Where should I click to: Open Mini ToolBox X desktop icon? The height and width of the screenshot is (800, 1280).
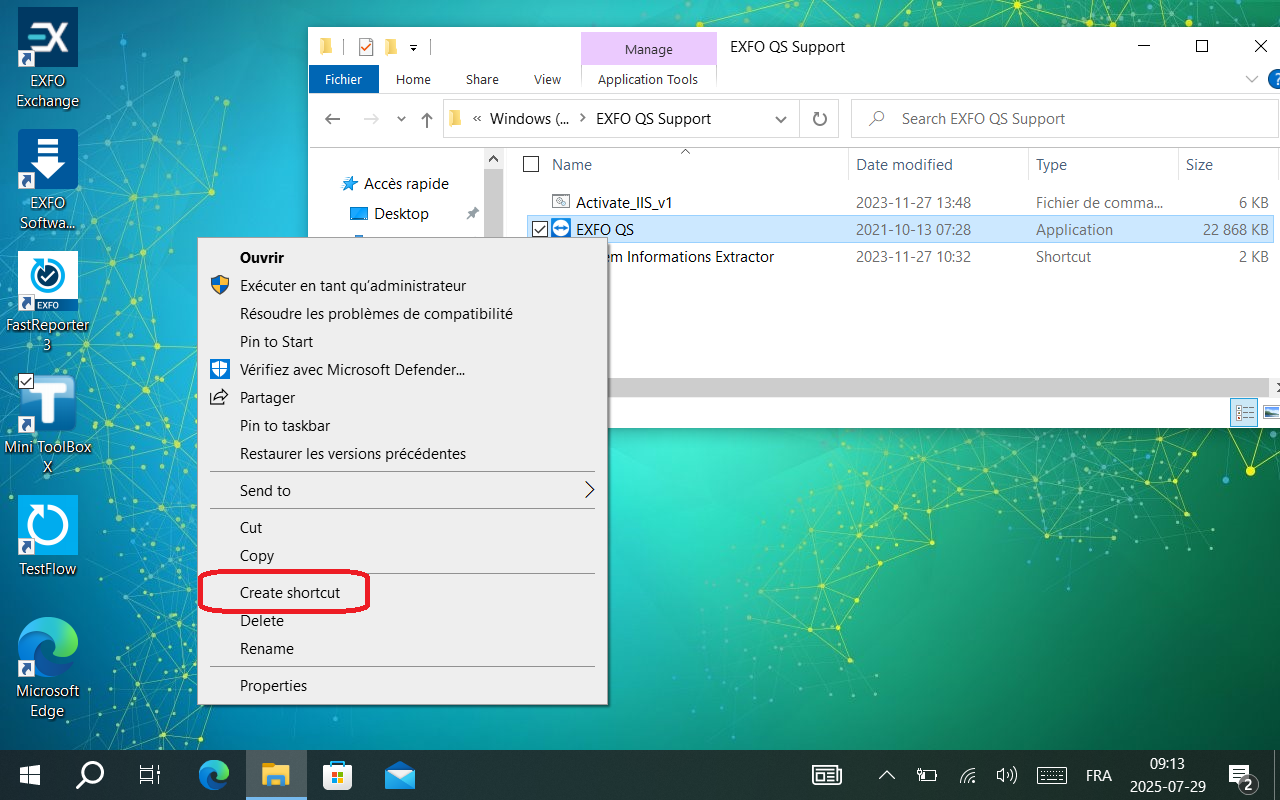[x=47, y=424]
